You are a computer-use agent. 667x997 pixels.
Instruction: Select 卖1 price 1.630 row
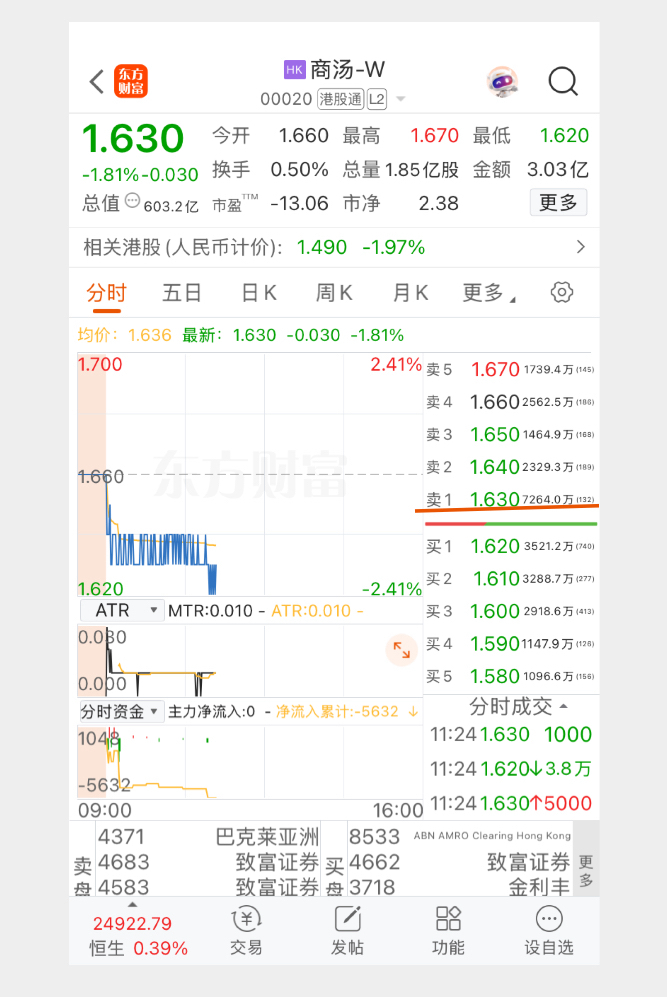tap(510, 499)
